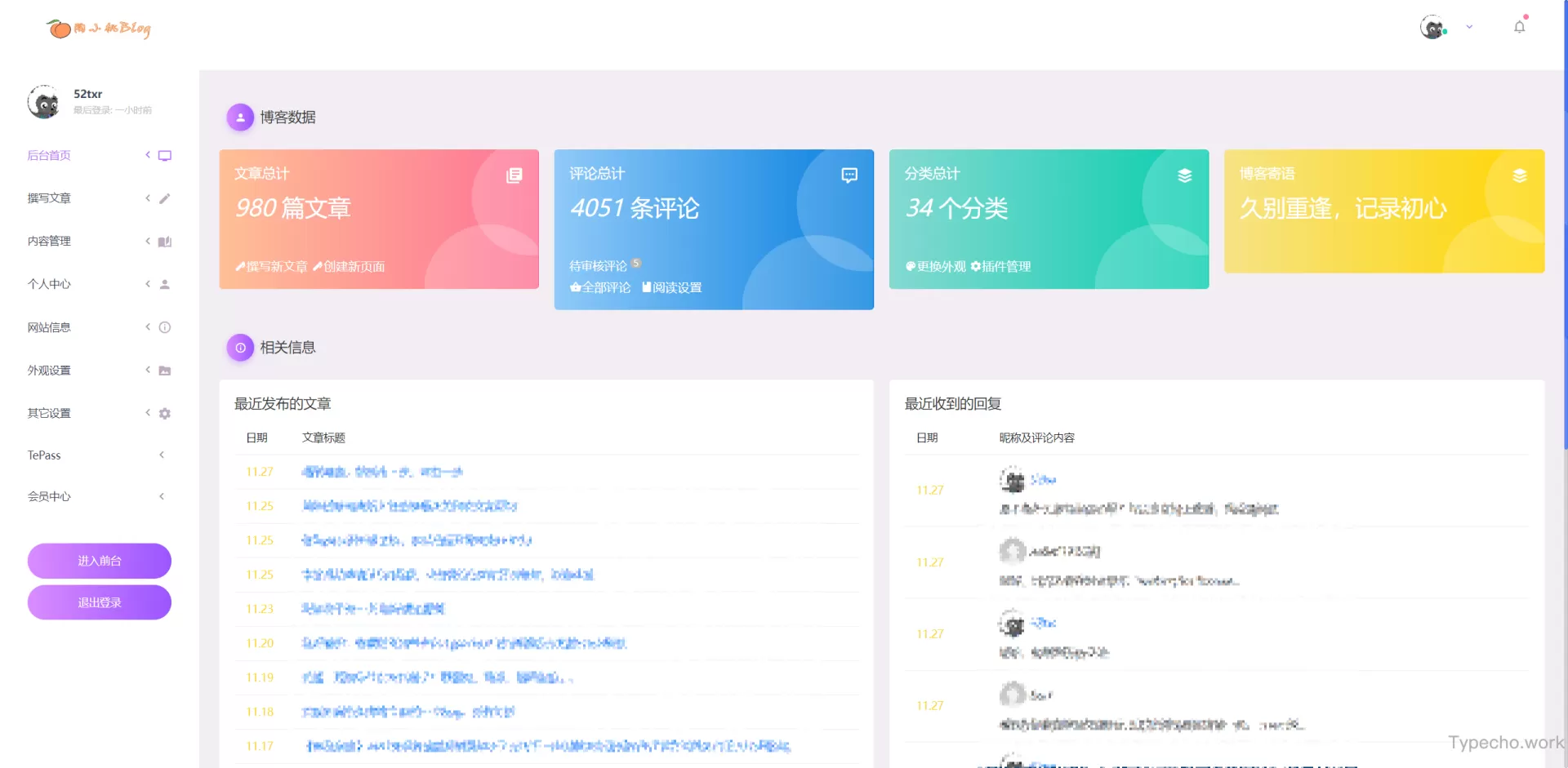The width and height of the screenshot is (1568, 768).
Task: Click the notification bell icon
Action: (1519, 26)
